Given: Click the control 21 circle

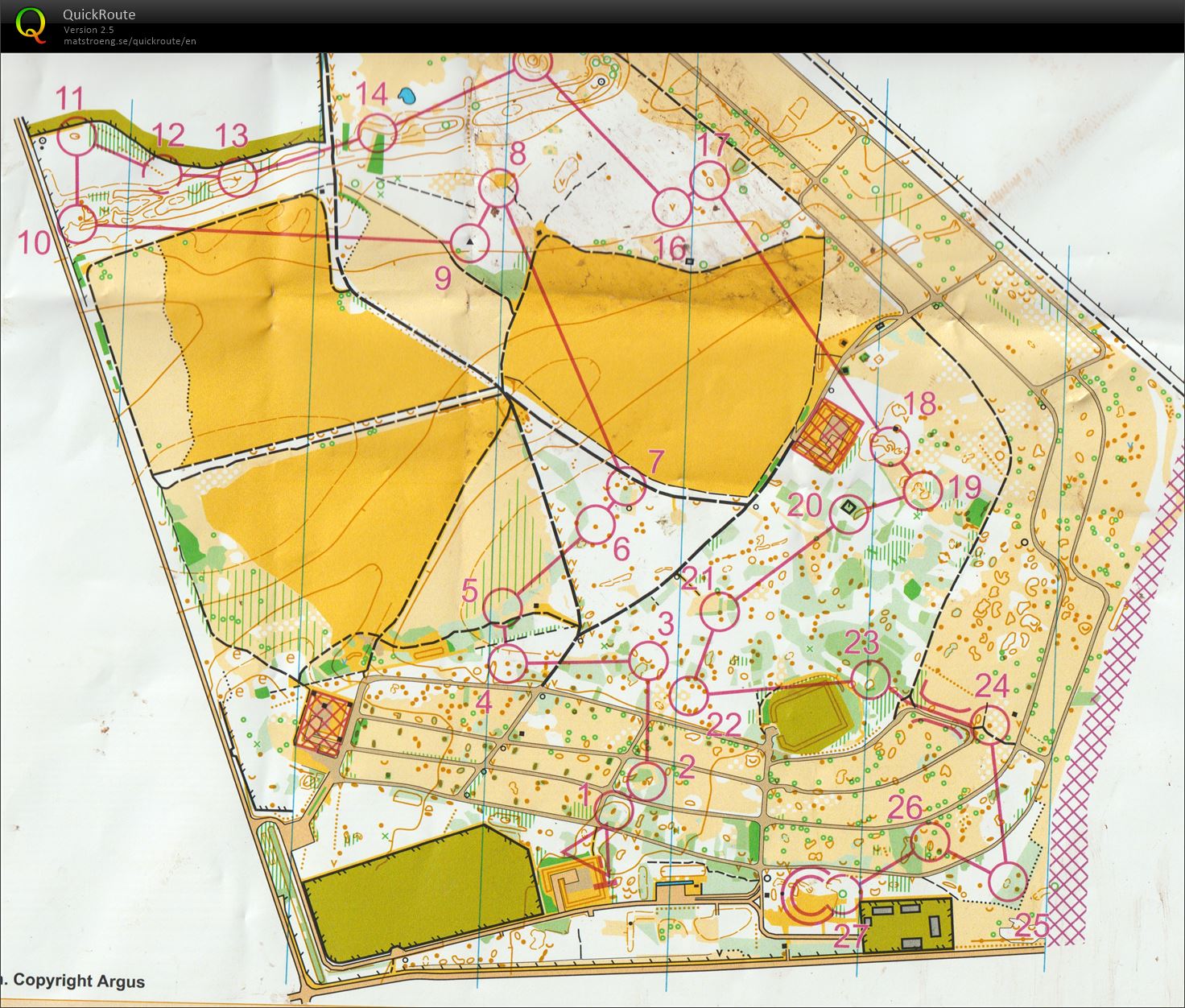Looking at the screenshot, I should coord(719,611).
